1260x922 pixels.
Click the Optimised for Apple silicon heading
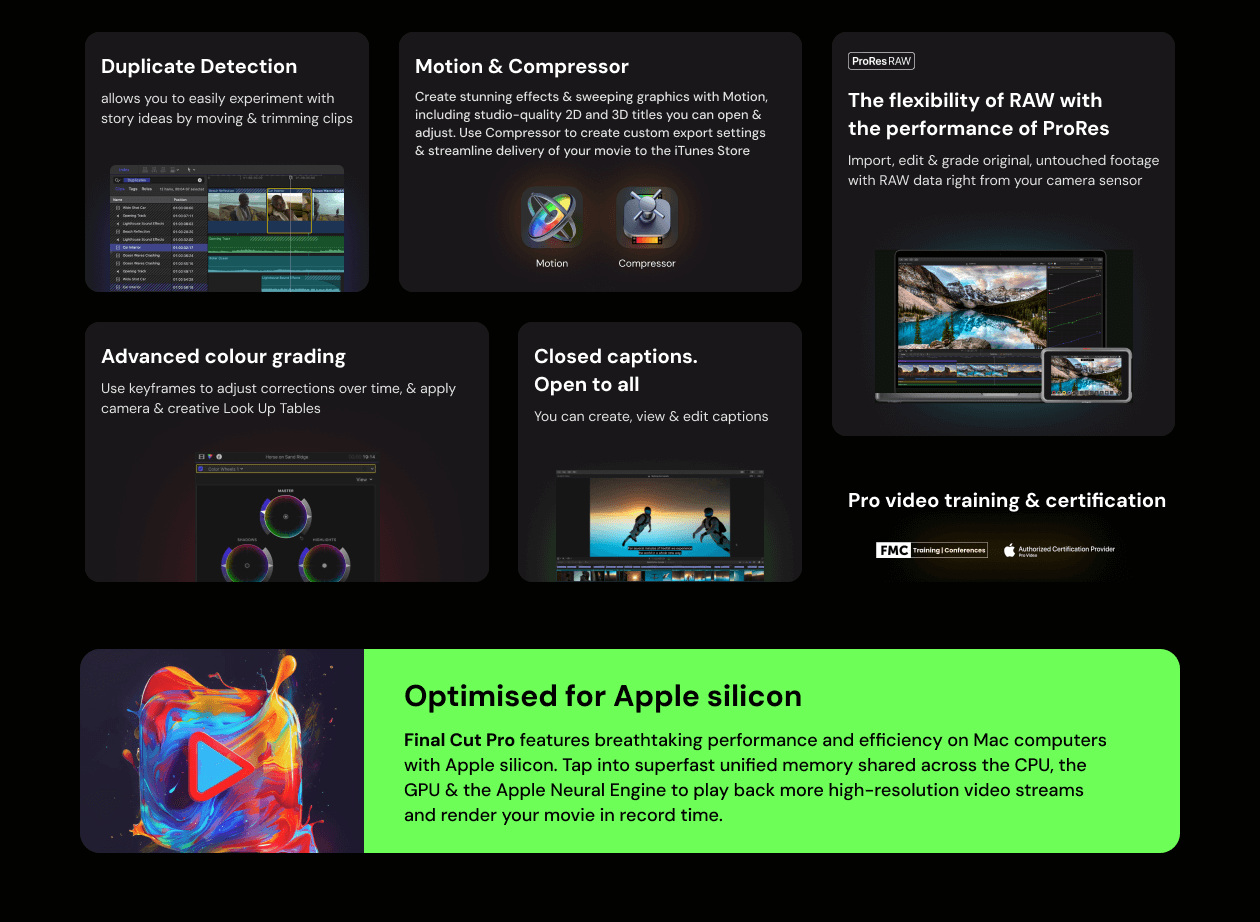click(x=603, y=695)
